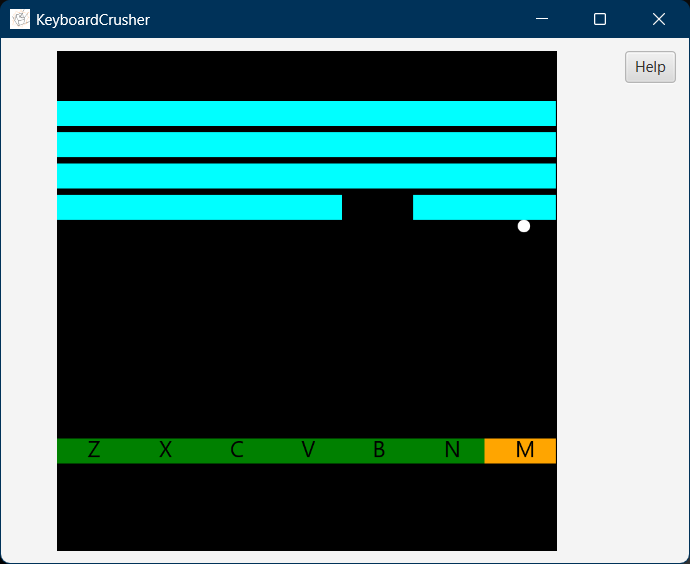
Task: Click the left piece of the broken brick row
Action: tap(199, 207)
